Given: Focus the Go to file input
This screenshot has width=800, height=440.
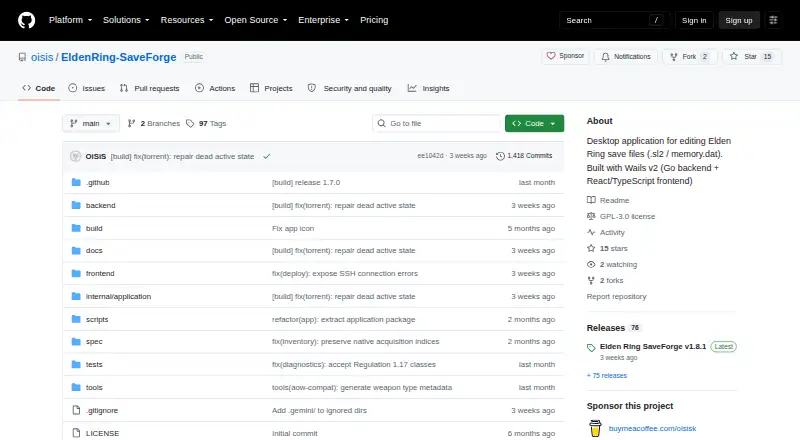Looking at the screenshot, I should [x=437, y=124].
